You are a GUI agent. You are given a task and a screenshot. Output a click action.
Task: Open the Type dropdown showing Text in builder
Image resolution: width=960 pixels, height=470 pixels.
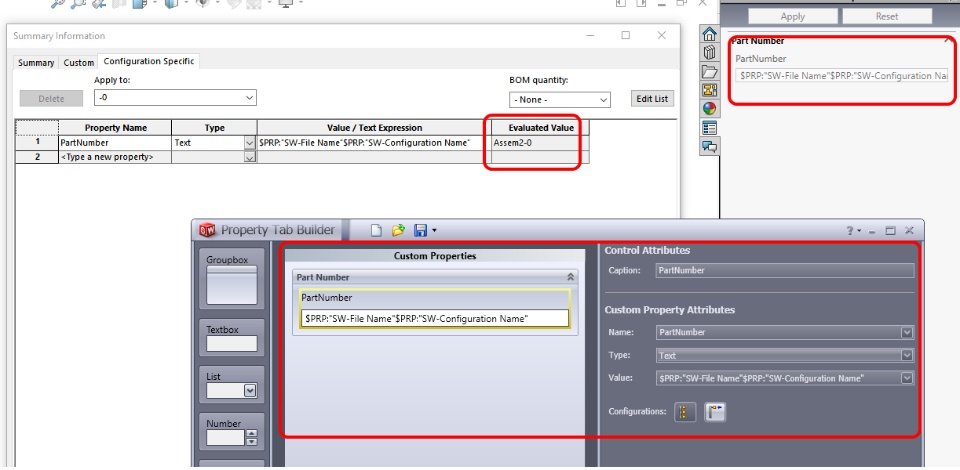[907, 356]
